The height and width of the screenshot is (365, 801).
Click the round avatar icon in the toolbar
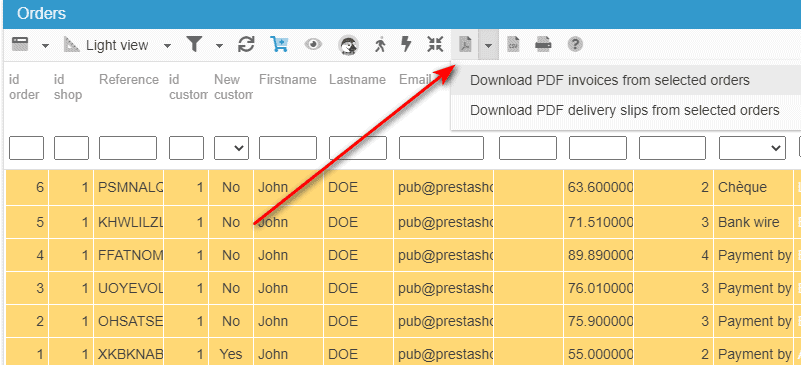pos(348,45)
